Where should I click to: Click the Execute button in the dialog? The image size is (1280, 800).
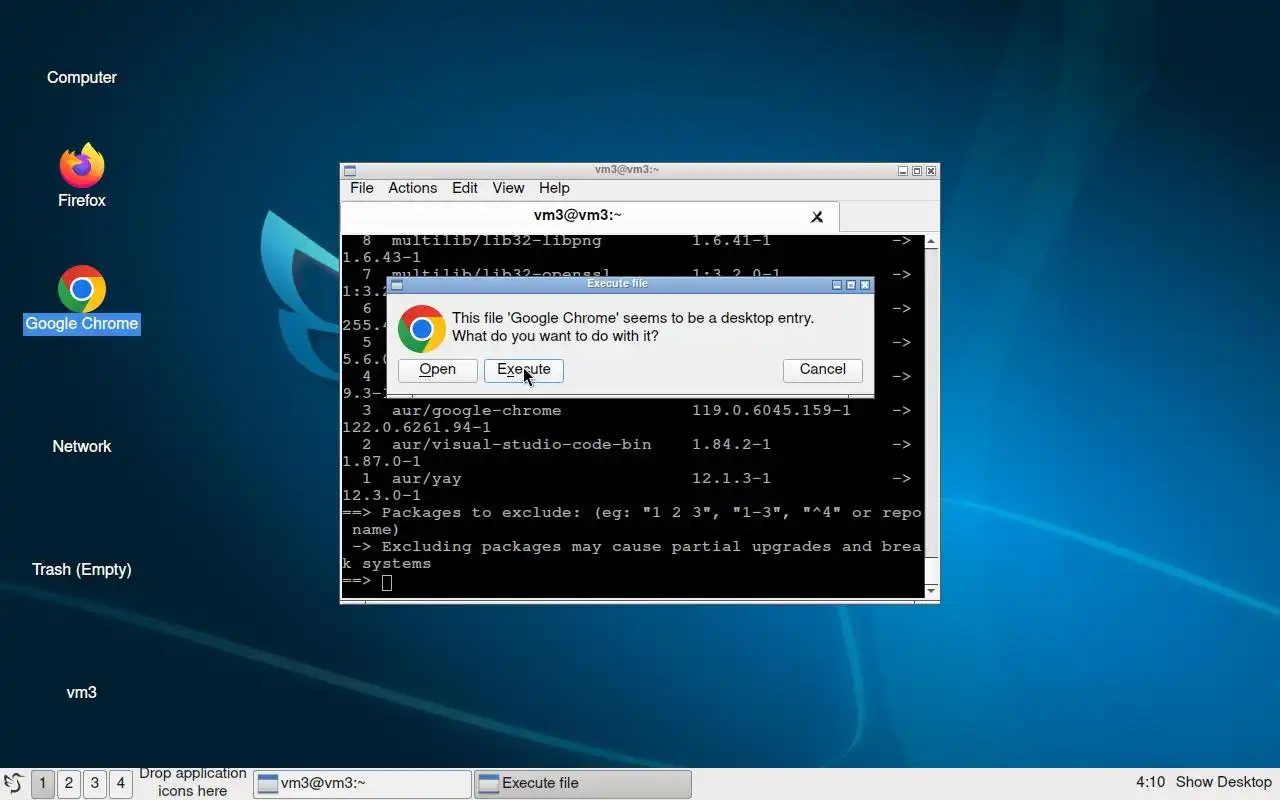[x=524, y=370]
